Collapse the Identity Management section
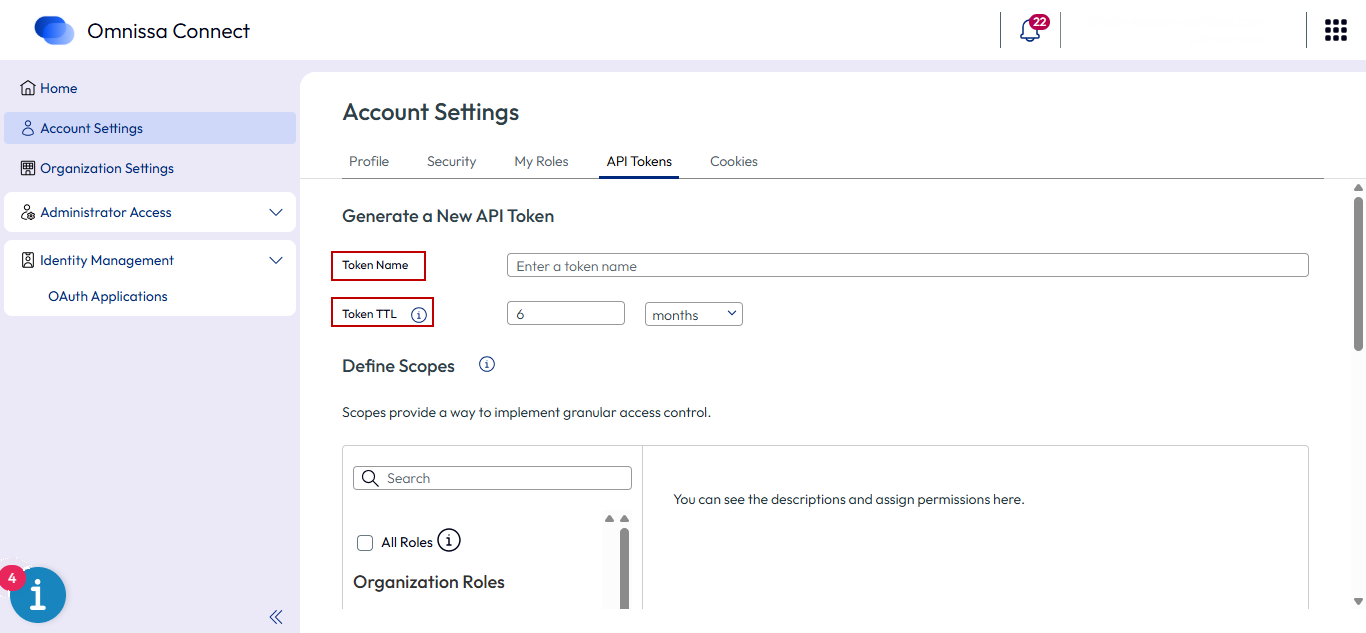Image resolution: width=1366 pixels, height=633 pixels. click(276, 261)
